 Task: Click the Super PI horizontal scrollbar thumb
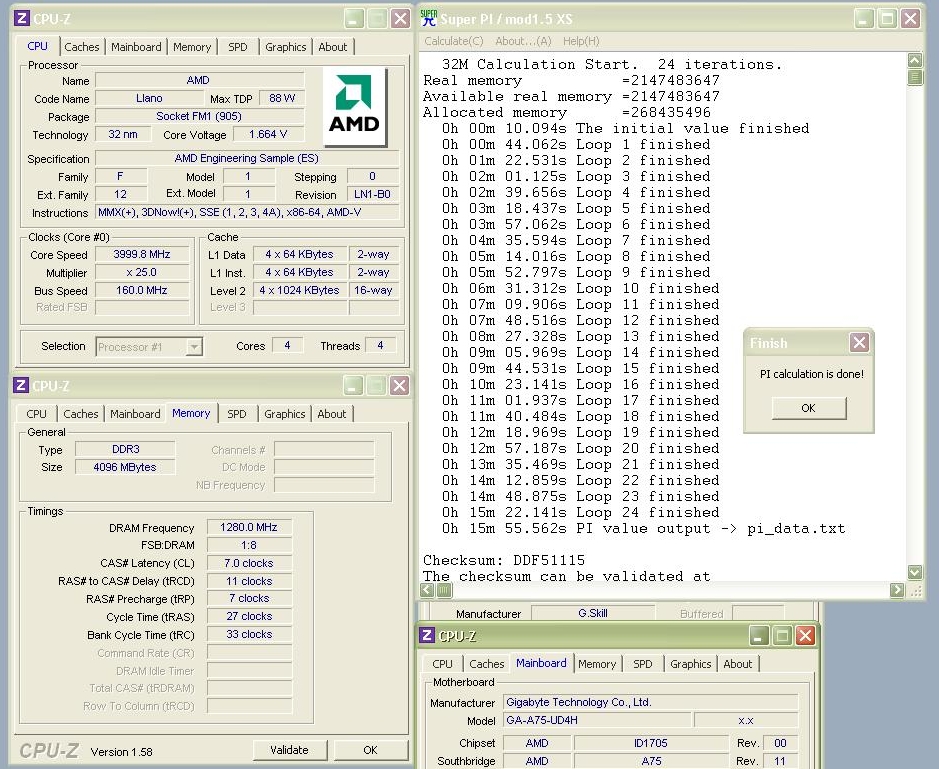[444, 590]
